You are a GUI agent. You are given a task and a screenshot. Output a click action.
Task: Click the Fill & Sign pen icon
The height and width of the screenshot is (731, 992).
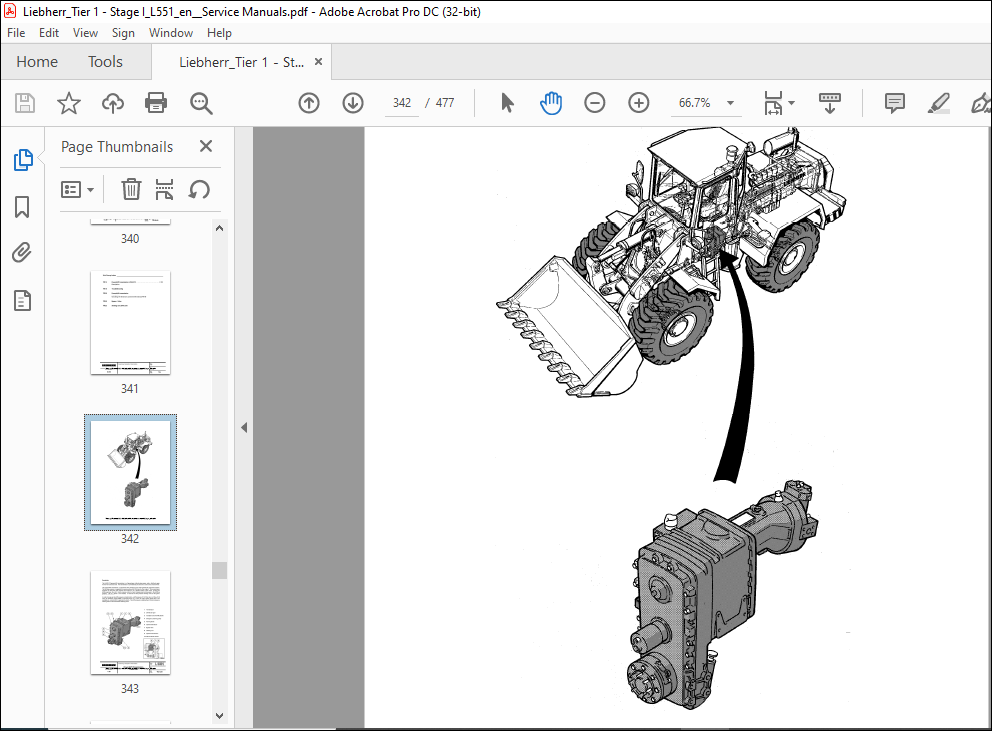point(981,103)
